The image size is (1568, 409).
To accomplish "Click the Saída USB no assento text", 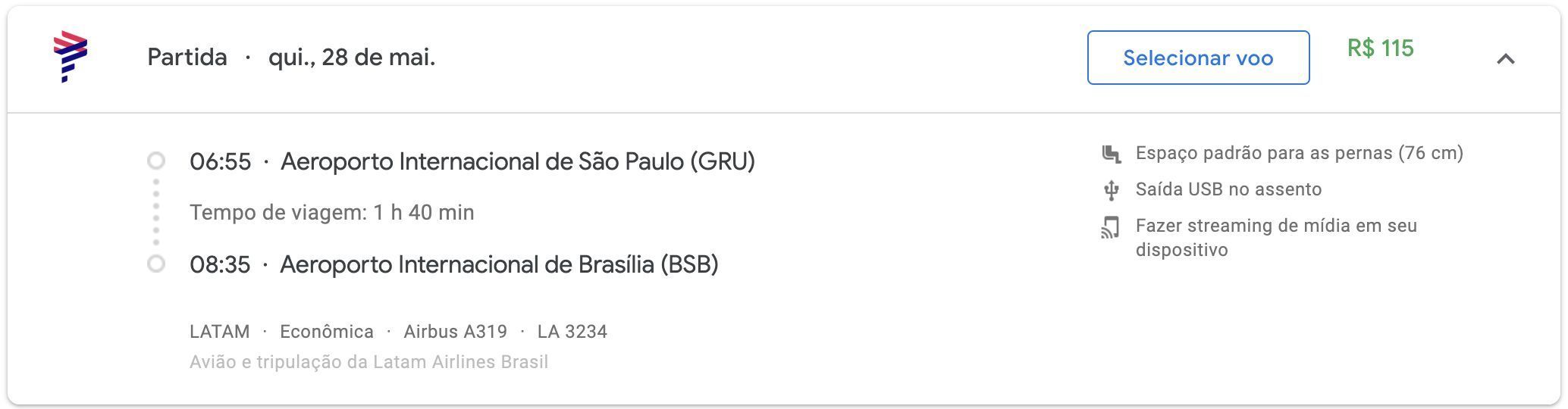I will 1228,189.
